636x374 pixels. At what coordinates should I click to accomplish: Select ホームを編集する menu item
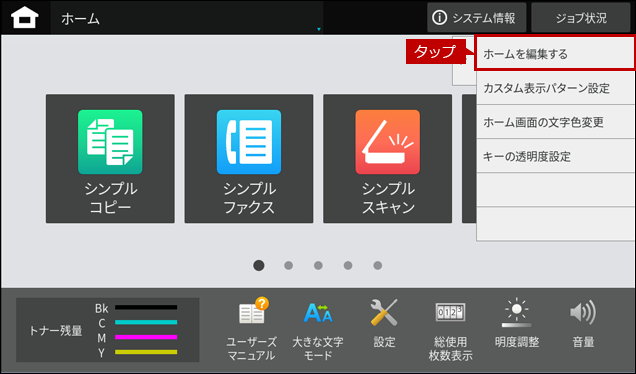tap(555, 54)
